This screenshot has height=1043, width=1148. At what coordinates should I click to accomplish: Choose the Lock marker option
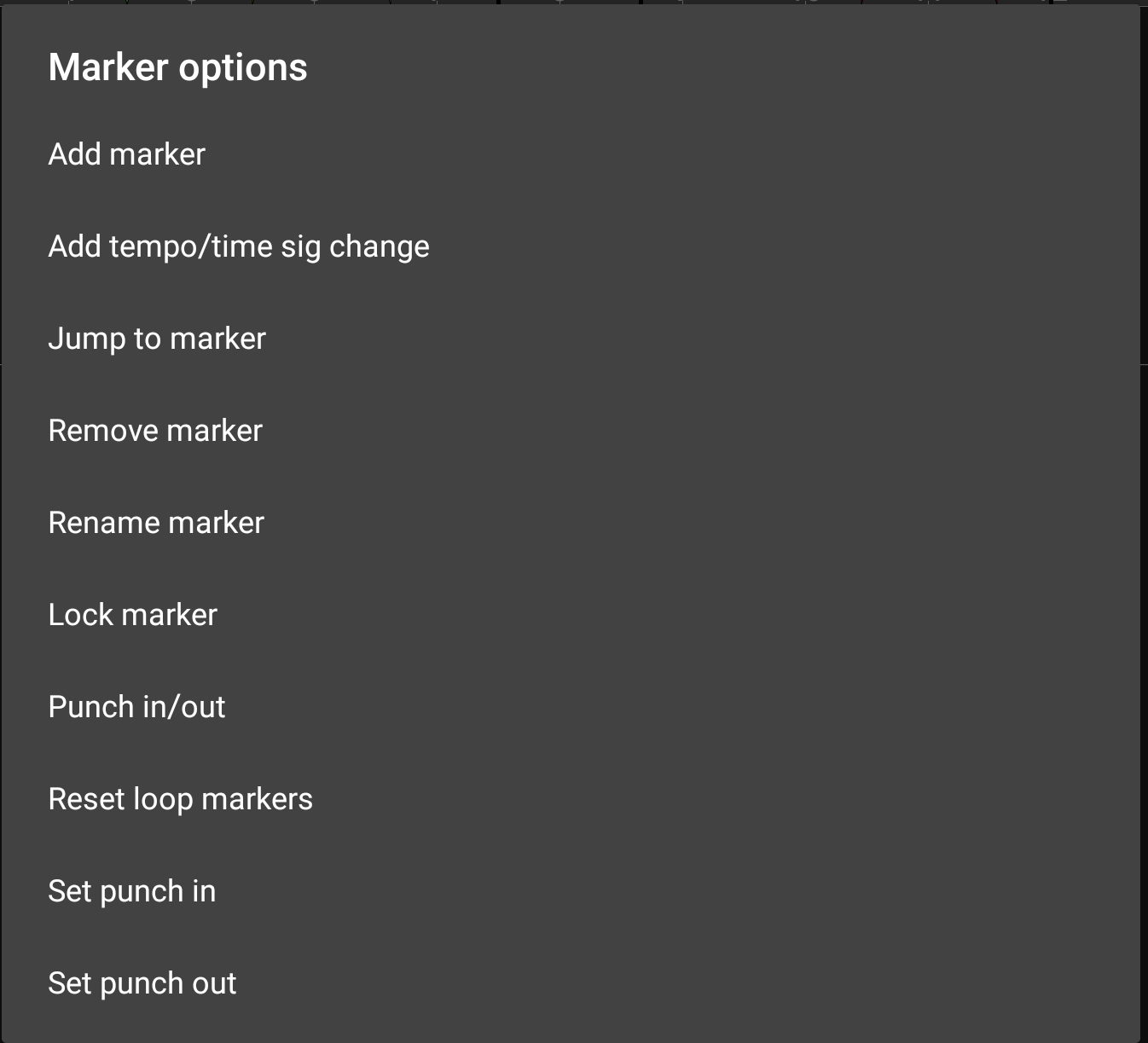(x=133, y=615)
